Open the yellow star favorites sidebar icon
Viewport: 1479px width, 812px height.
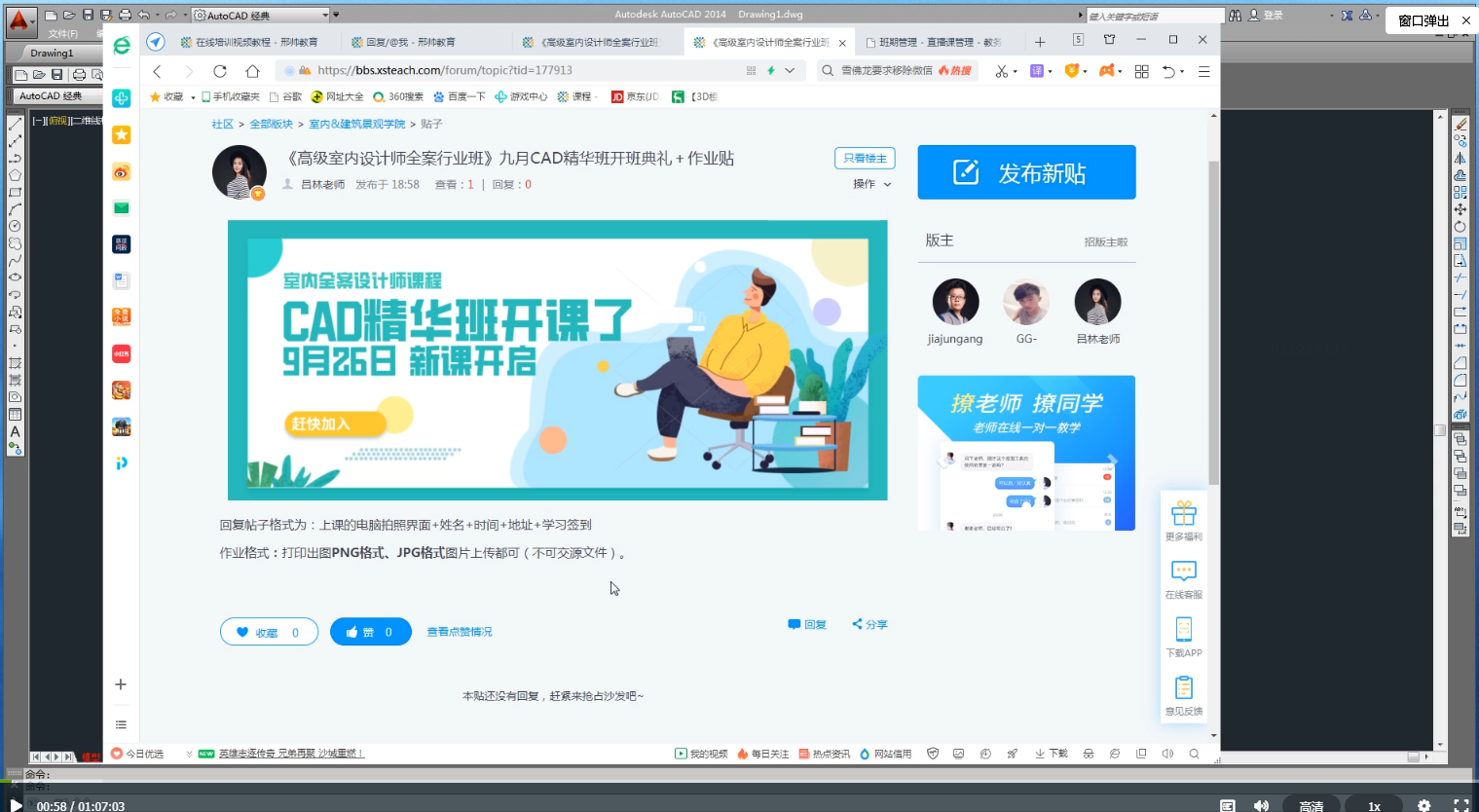coord(121,135)
